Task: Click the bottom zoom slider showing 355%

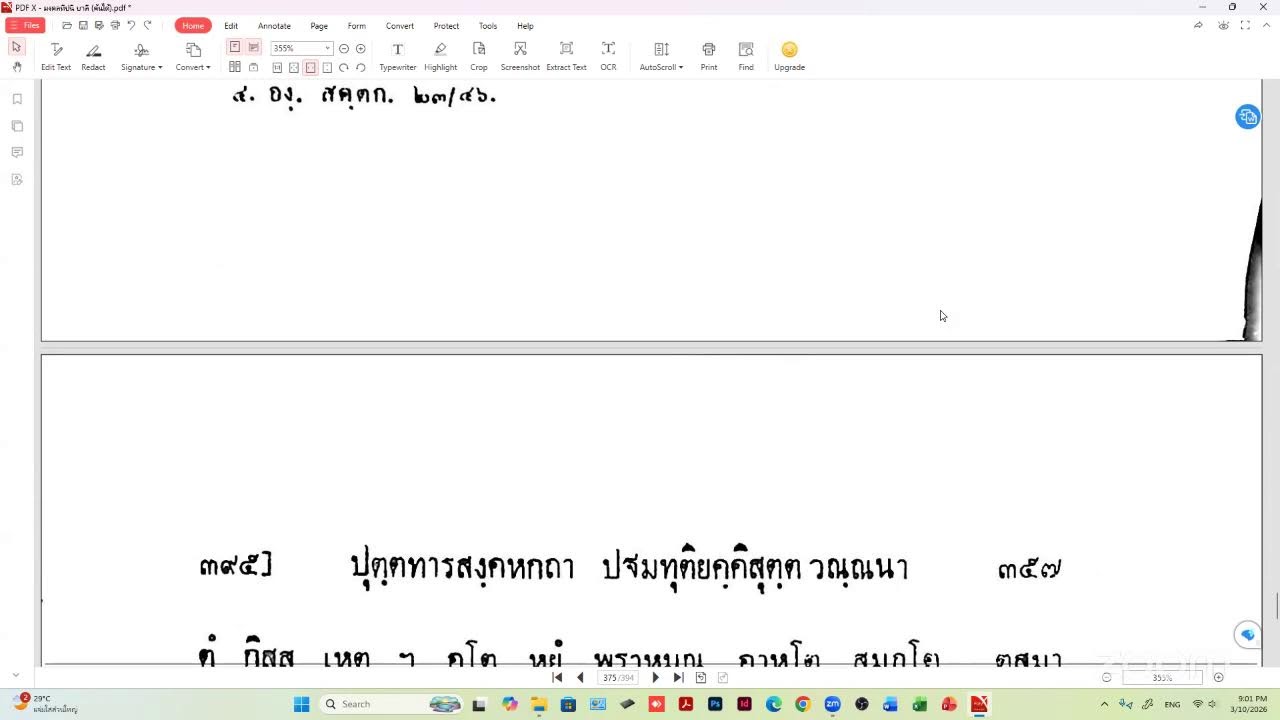Action: pyautogui.click(x=1162, y=678)
